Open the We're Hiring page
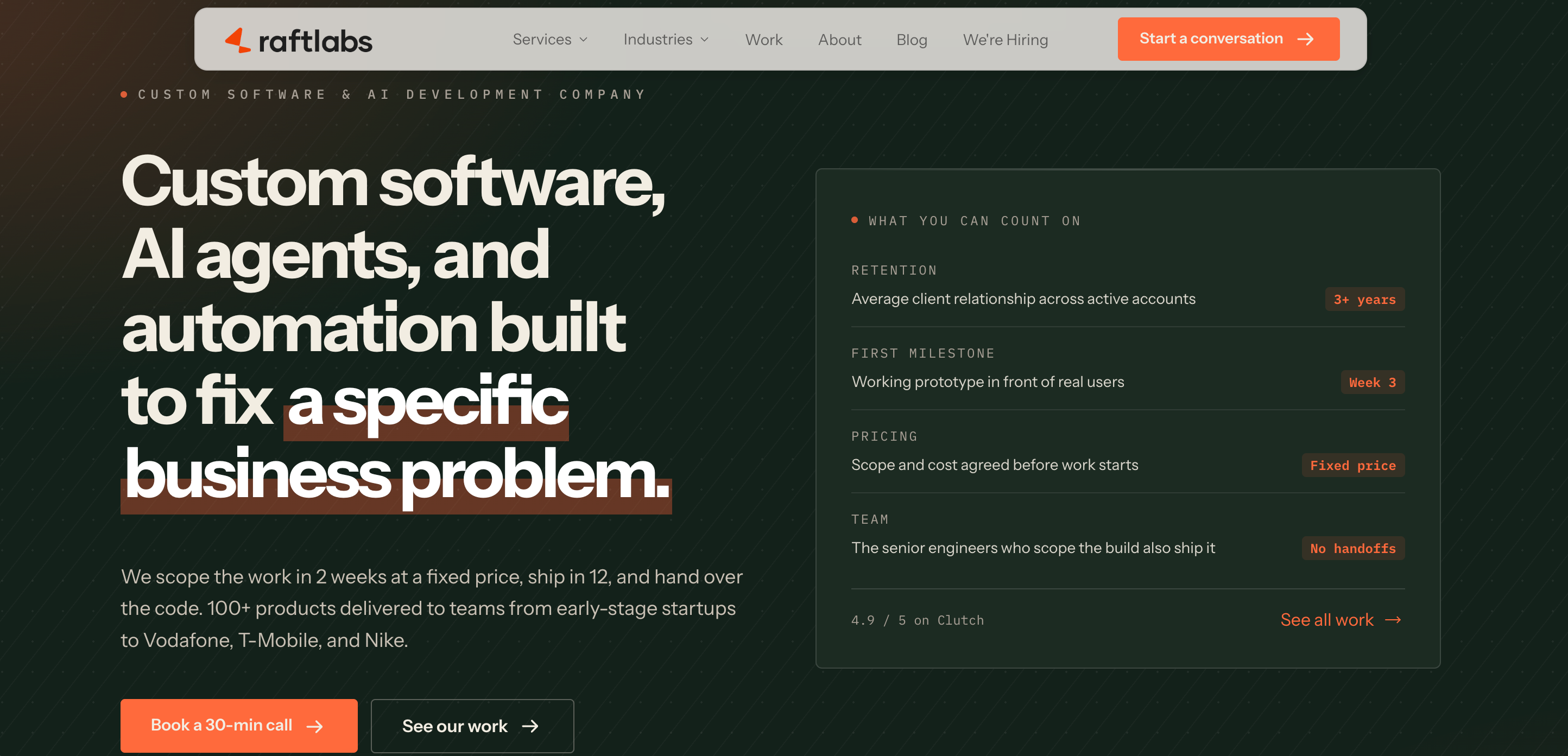The width and height of the screenshot is (1568, 756). pyautogui.click(x=1005, y=40)
